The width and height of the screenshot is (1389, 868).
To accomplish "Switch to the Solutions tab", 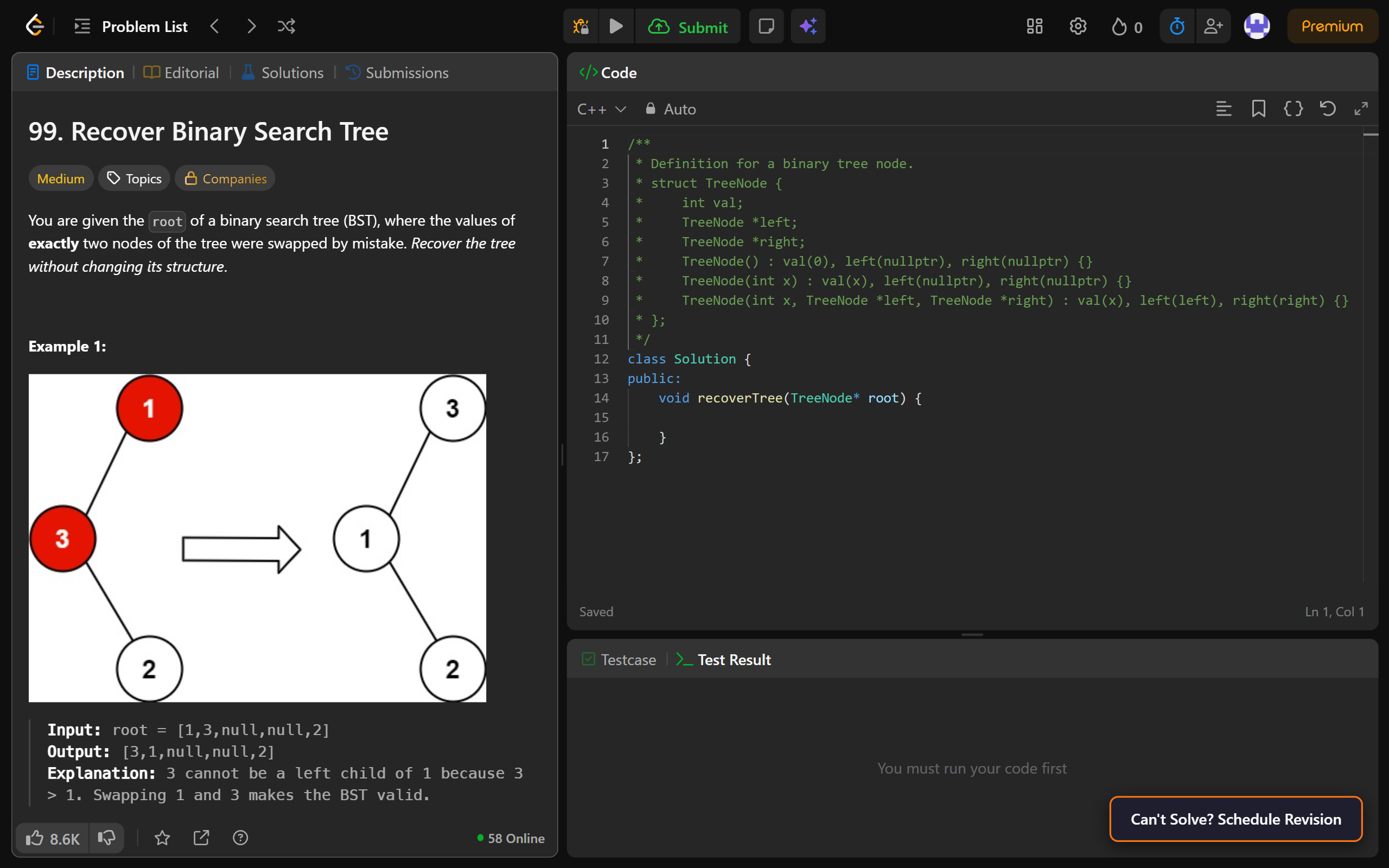I will click(x=282, y=73).
